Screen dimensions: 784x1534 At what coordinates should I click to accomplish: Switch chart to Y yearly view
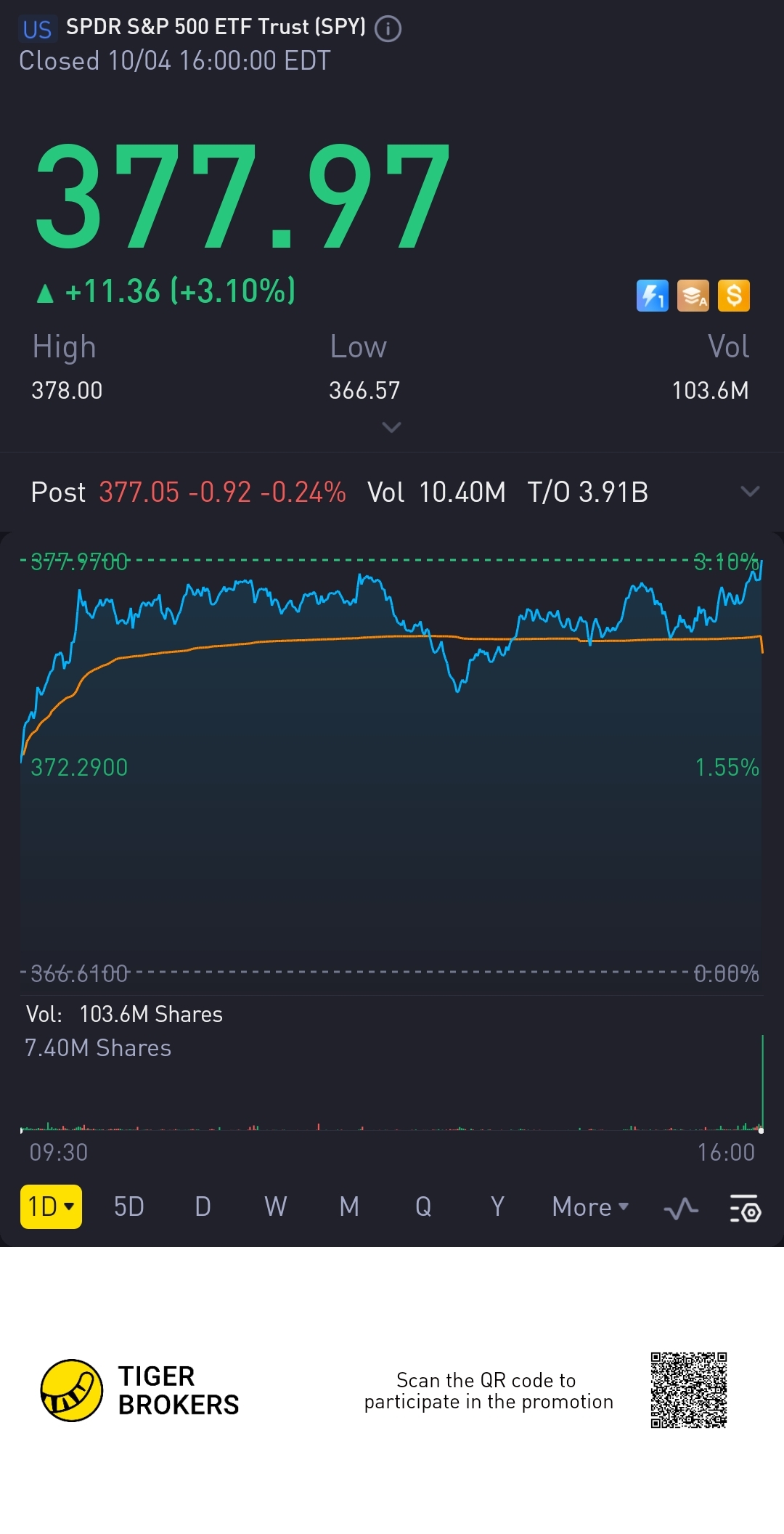(x=497, y=1207)
